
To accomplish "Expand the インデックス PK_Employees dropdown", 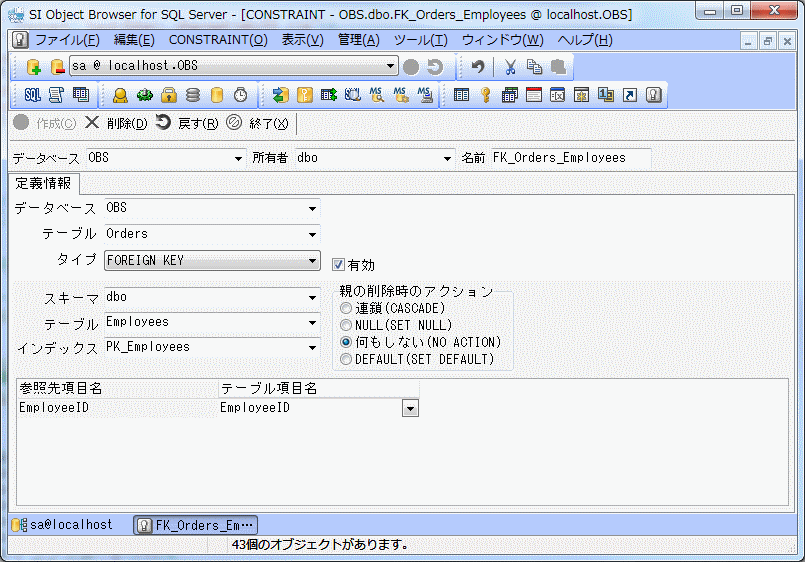I will [x=313, y=348].
